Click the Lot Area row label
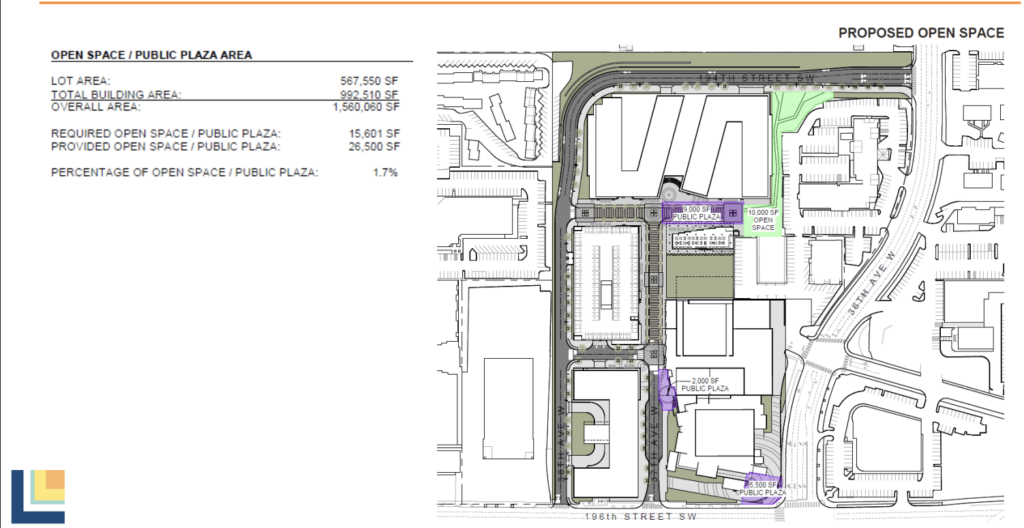The height and width of the screenshot is (528, 1024). 81,80
